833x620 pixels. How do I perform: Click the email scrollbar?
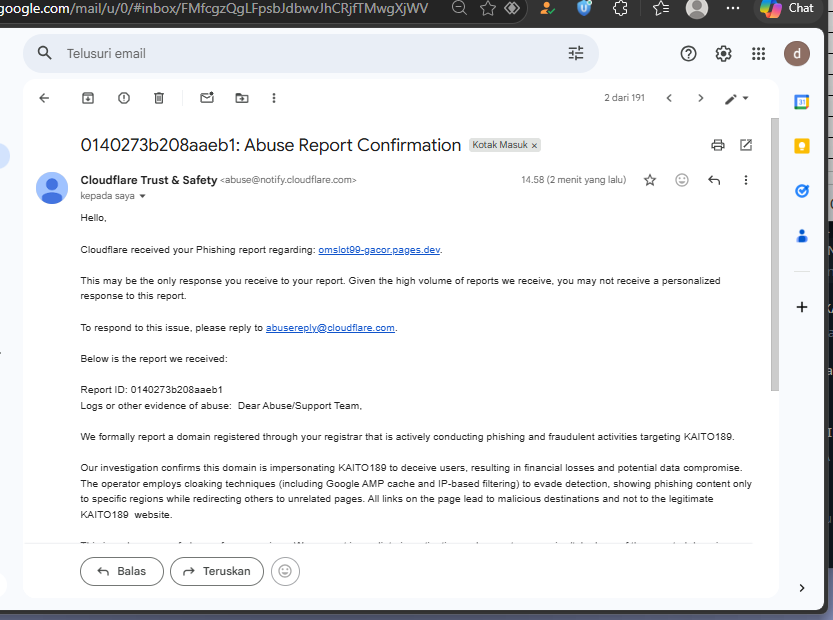tap(775, 254)
